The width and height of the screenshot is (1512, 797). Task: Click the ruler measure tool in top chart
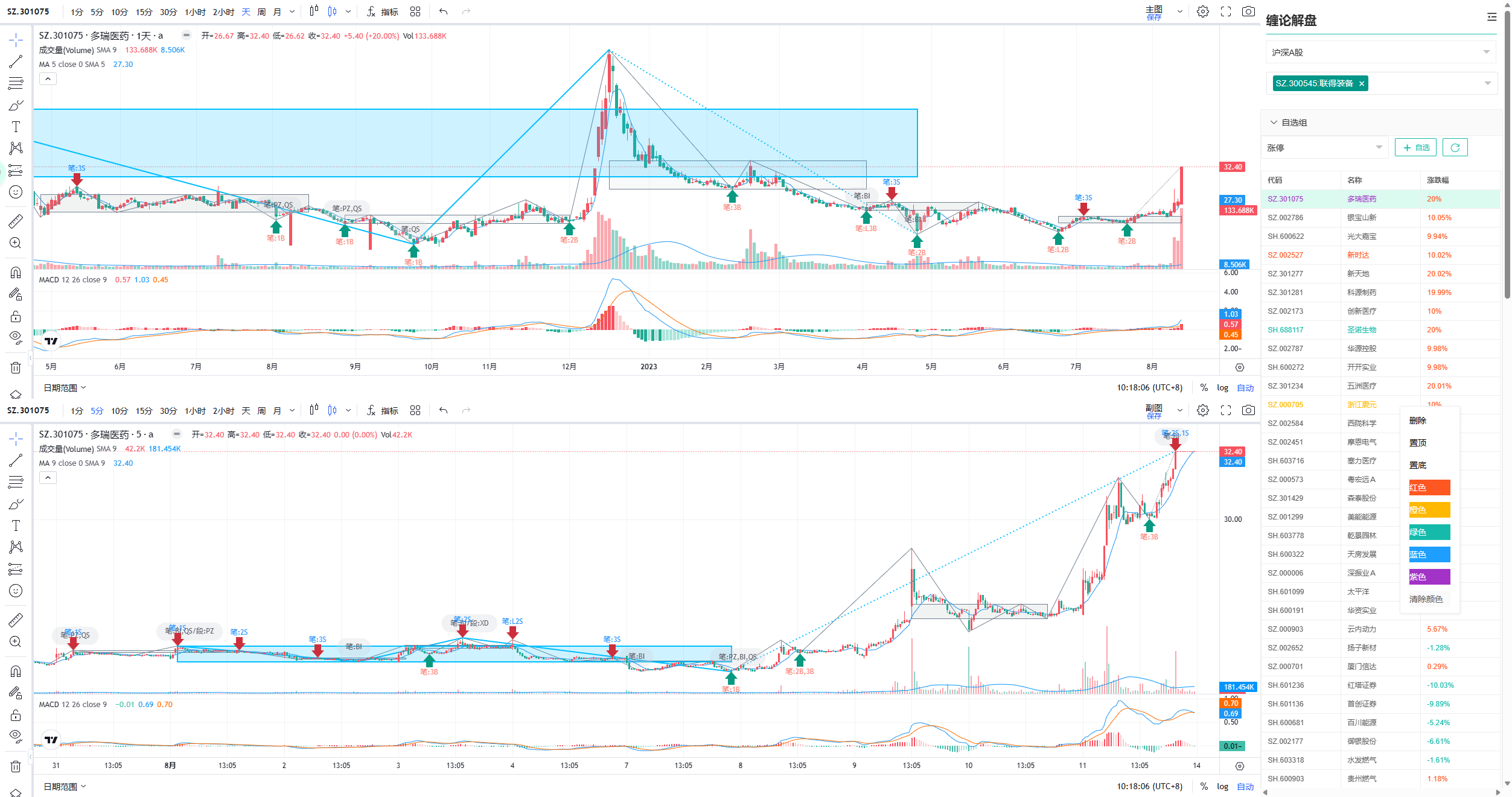click(x=16, y=221)
